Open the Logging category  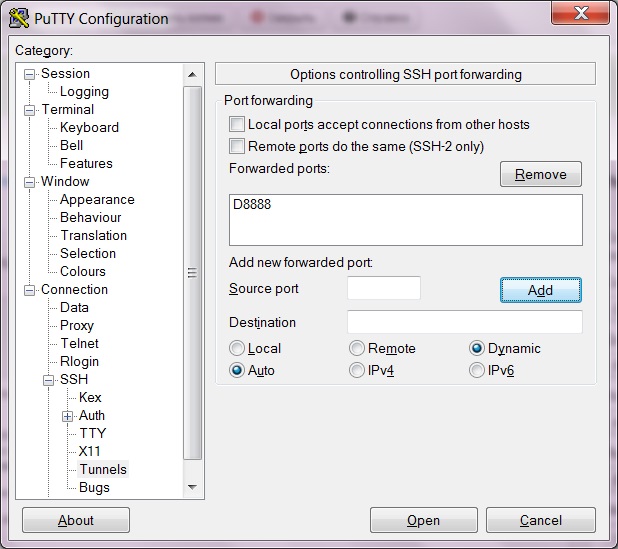84,91
